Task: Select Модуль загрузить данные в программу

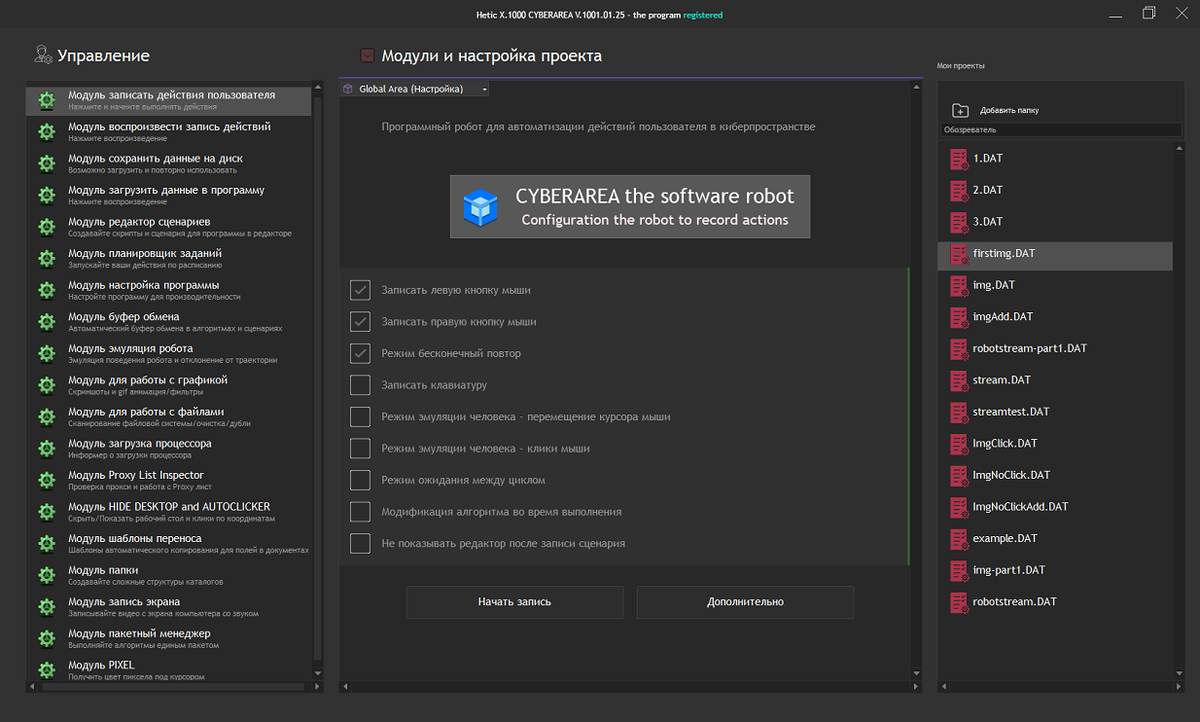Action: [170, 195]
